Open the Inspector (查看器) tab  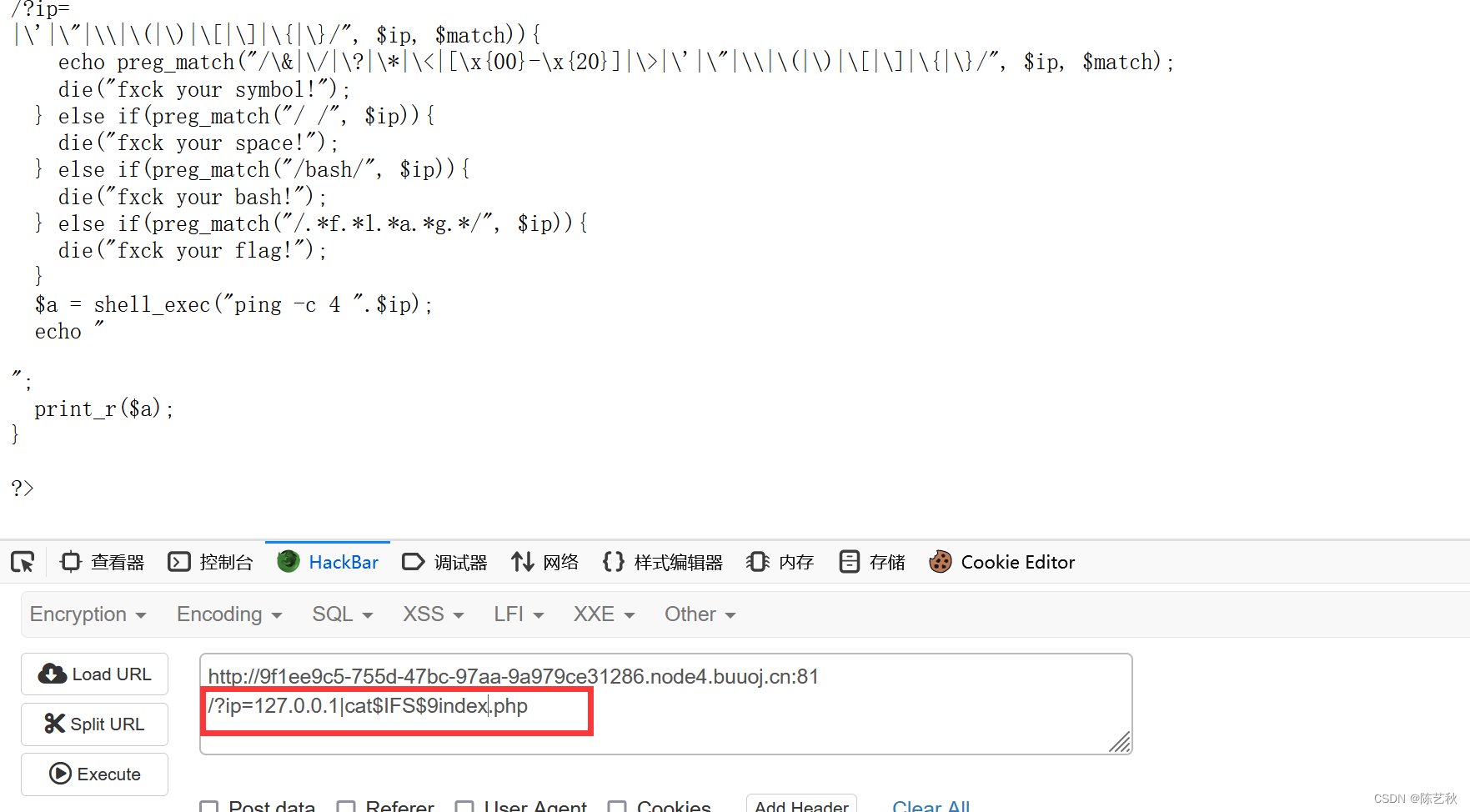click(x=103, y=562)
